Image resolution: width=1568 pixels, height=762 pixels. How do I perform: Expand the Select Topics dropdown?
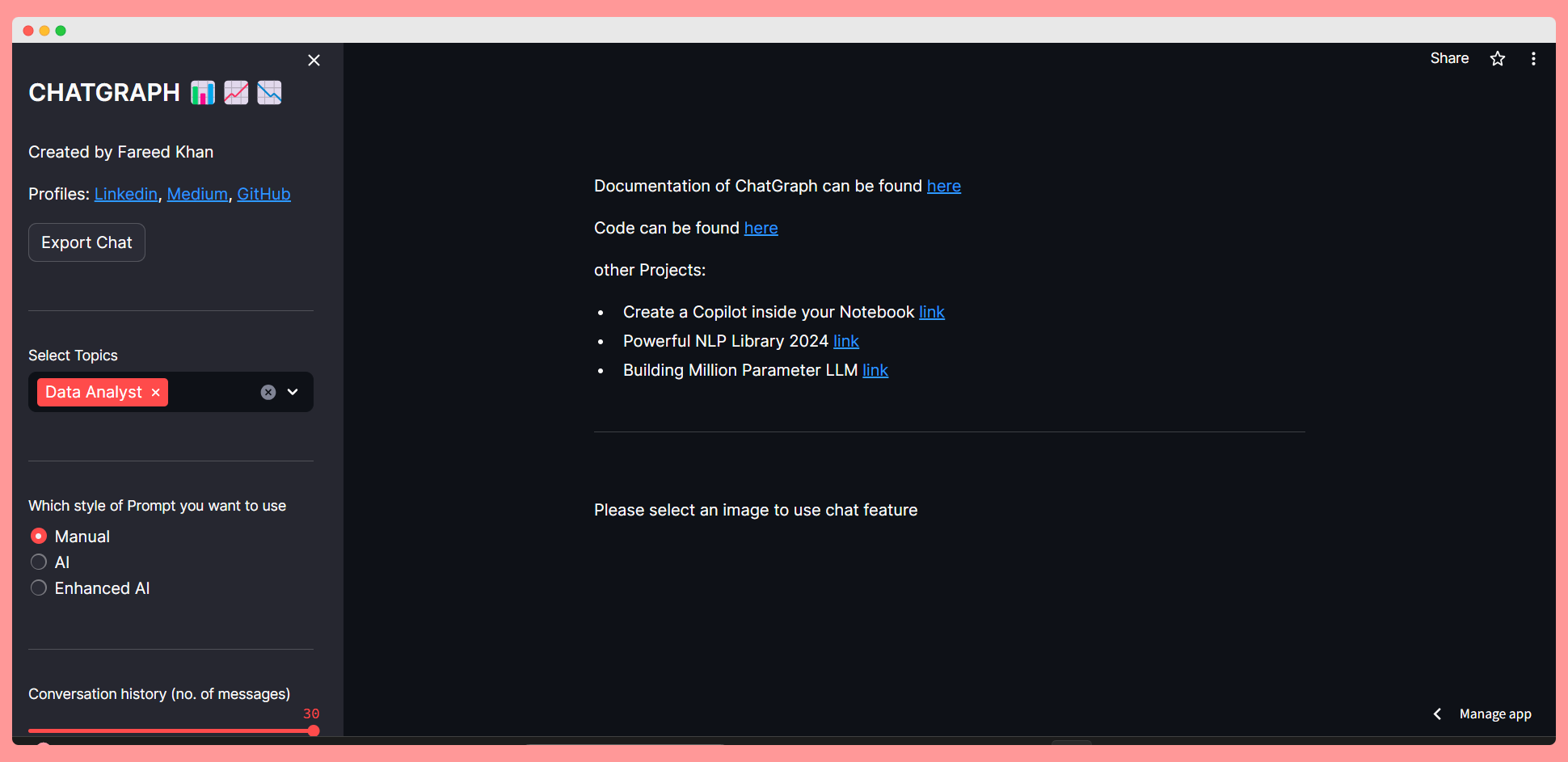(x=293, y=392)
